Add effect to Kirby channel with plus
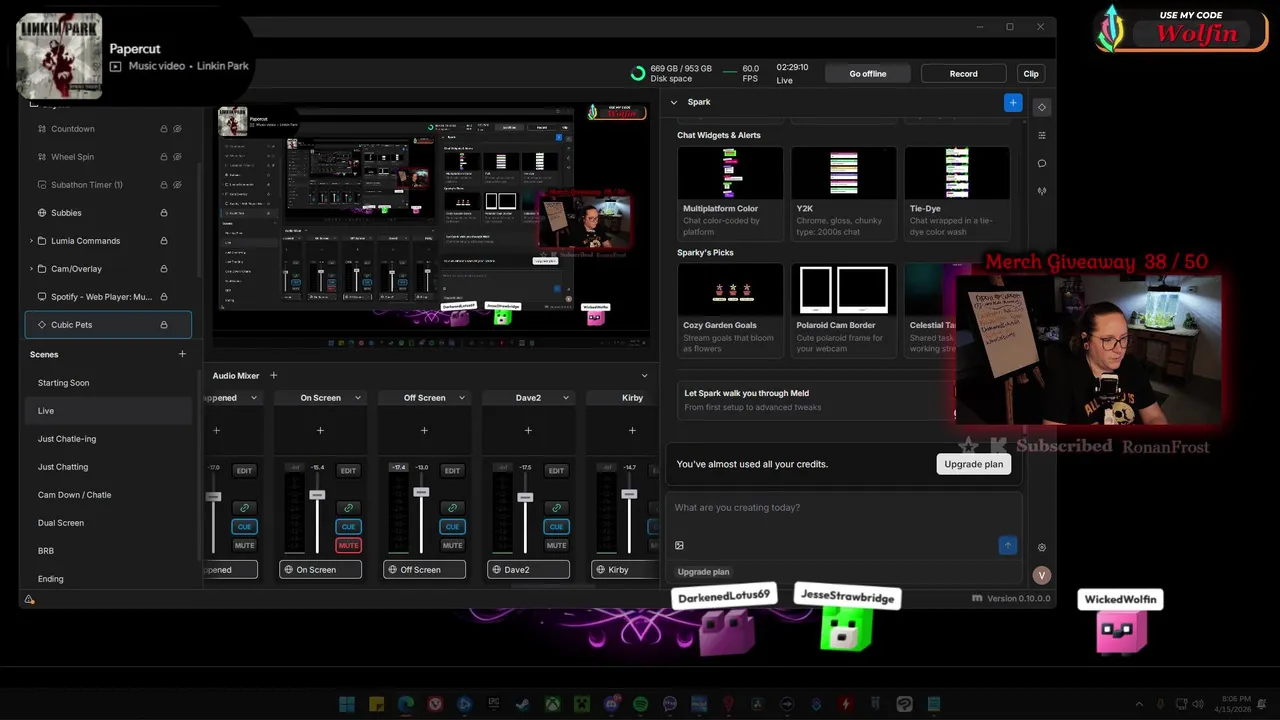Image resolution: width=1280 pixels, height=720 pixels. click(632, 431)
